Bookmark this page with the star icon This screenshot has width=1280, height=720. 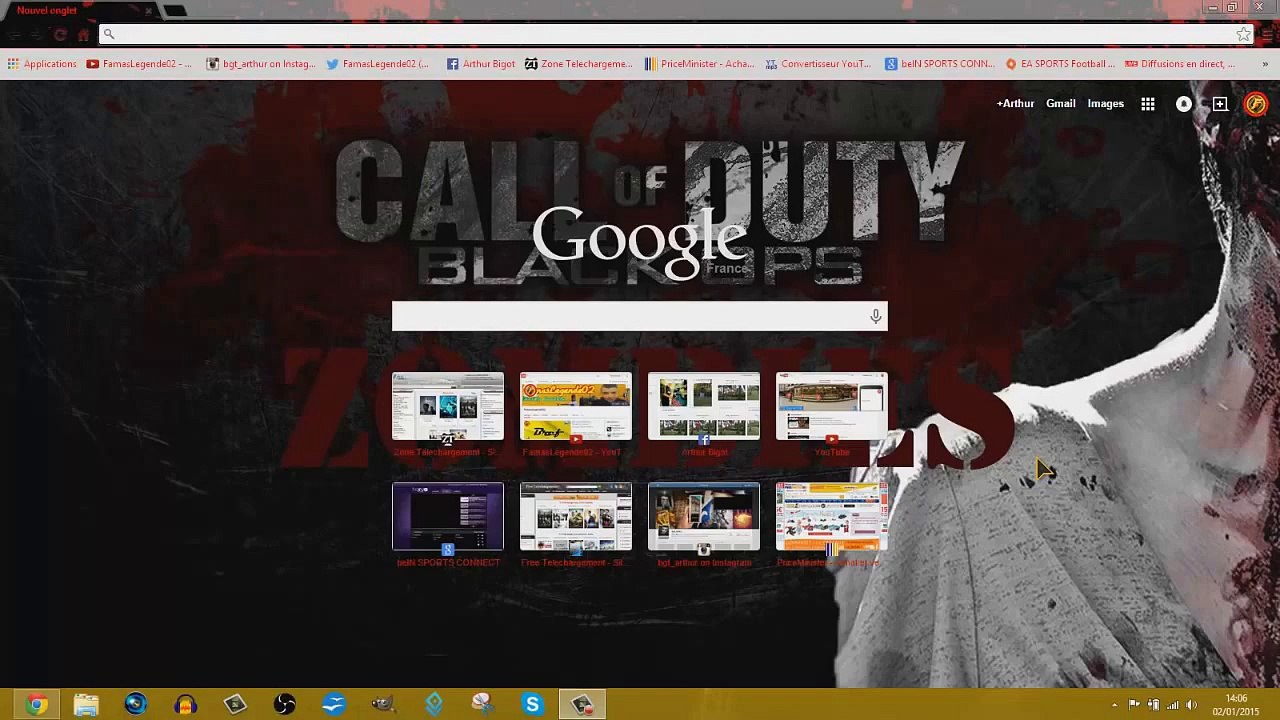pyautogui.click(x=1243, y=35)
